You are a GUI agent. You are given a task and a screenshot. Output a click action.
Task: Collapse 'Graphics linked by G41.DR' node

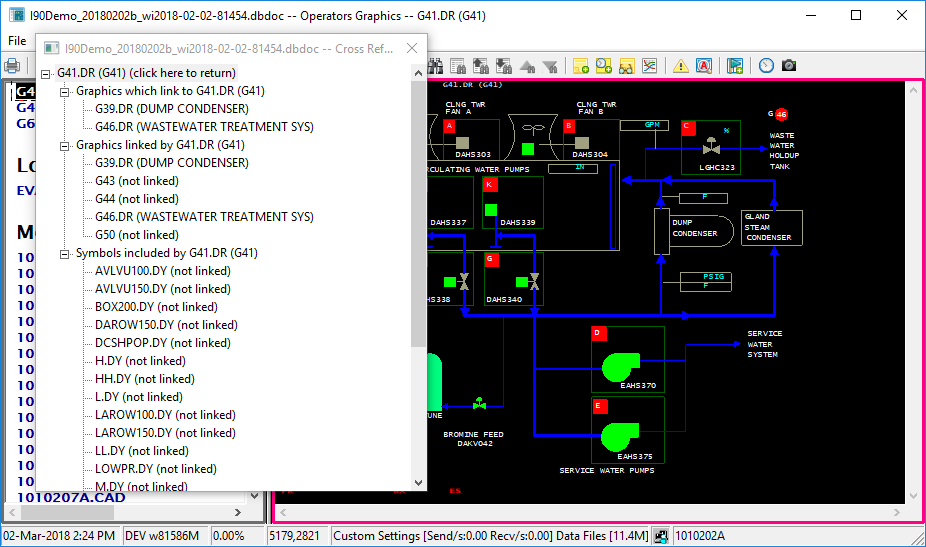[x=64, y=146]
